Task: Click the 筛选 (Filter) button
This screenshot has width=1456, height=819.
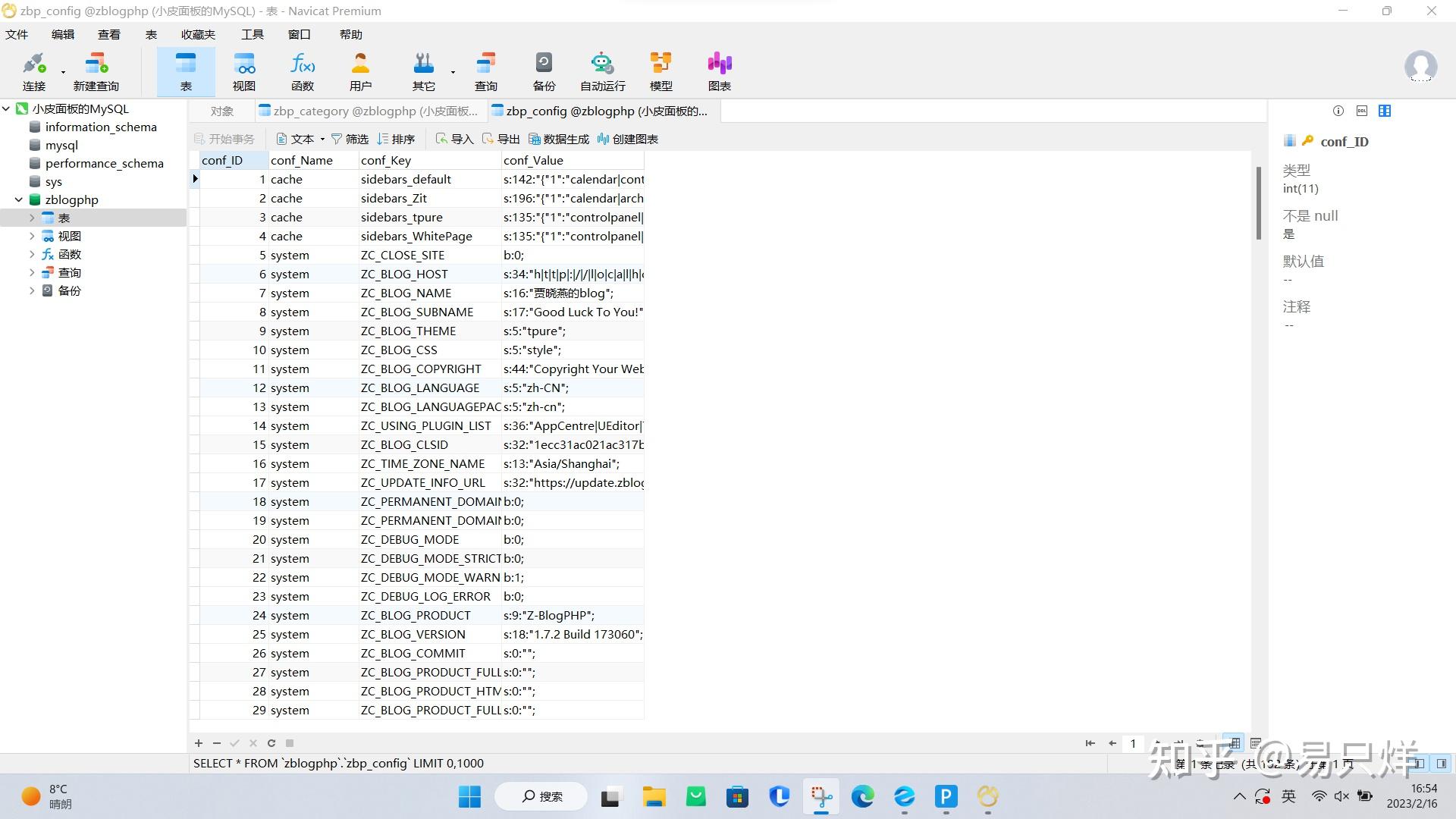Action: click(350, 139)
